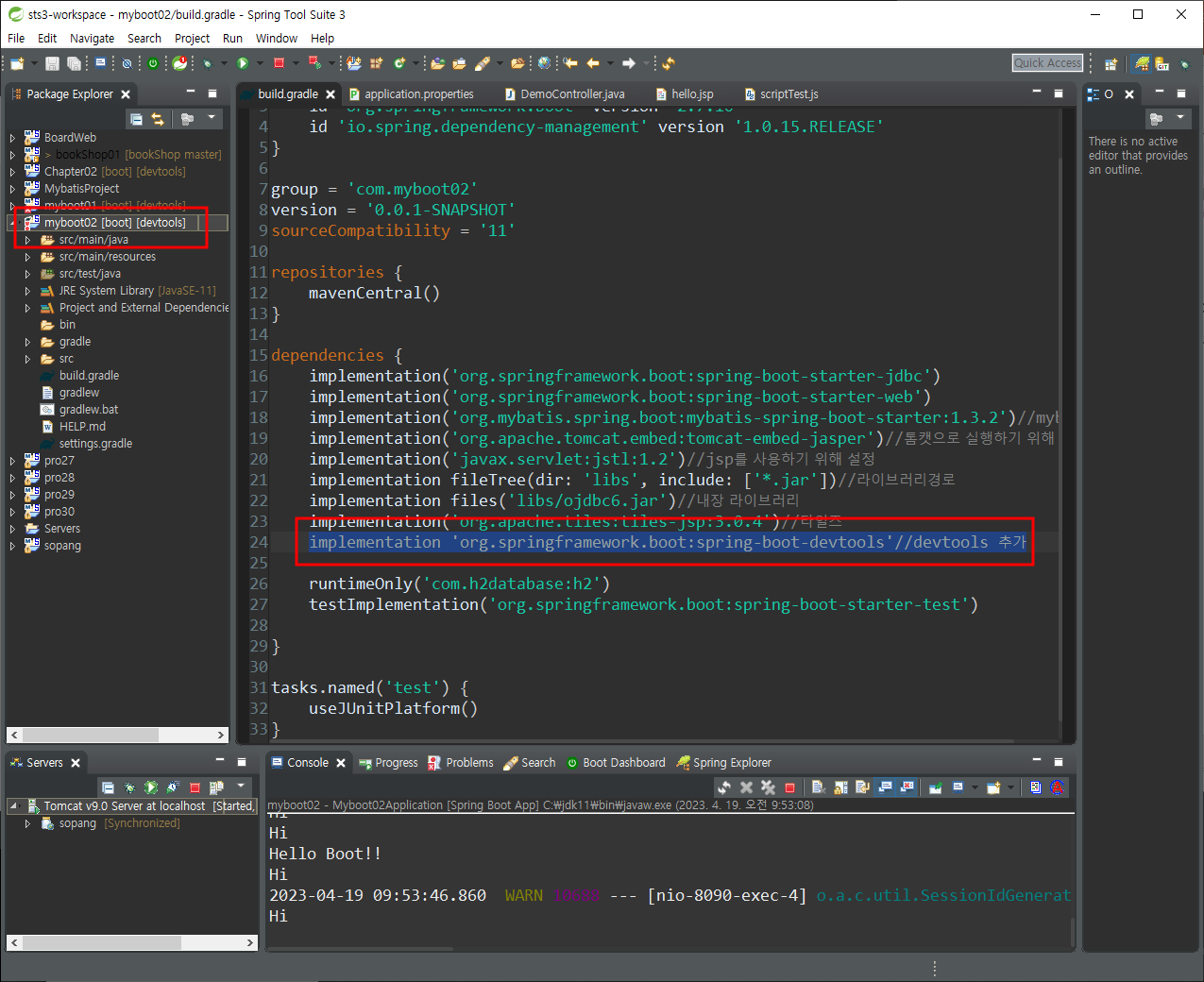Click the Skip All Breakpoints toolbar icon
Image resolution: width=1204 pixels, height=982 pixels.
pos(127,63)
